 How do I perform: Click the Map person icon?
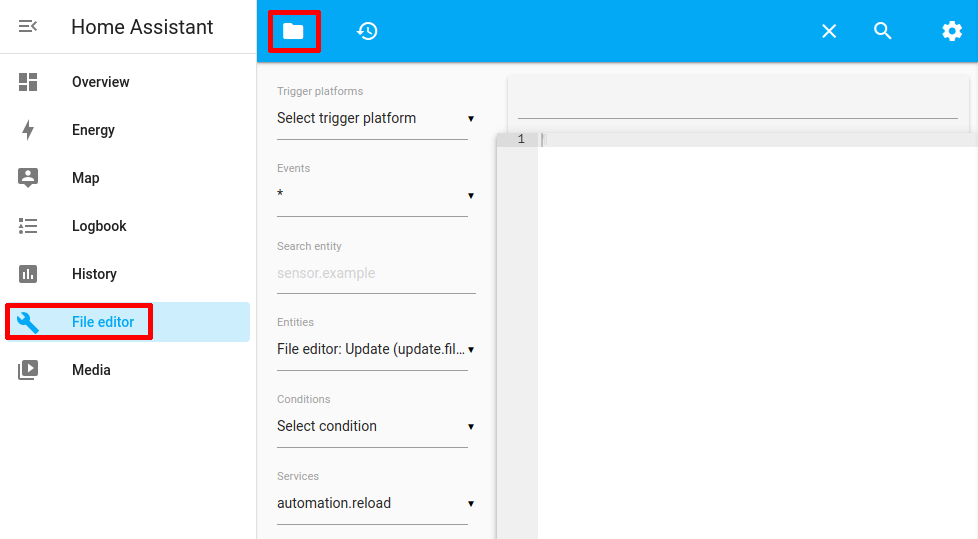point(28,178)
